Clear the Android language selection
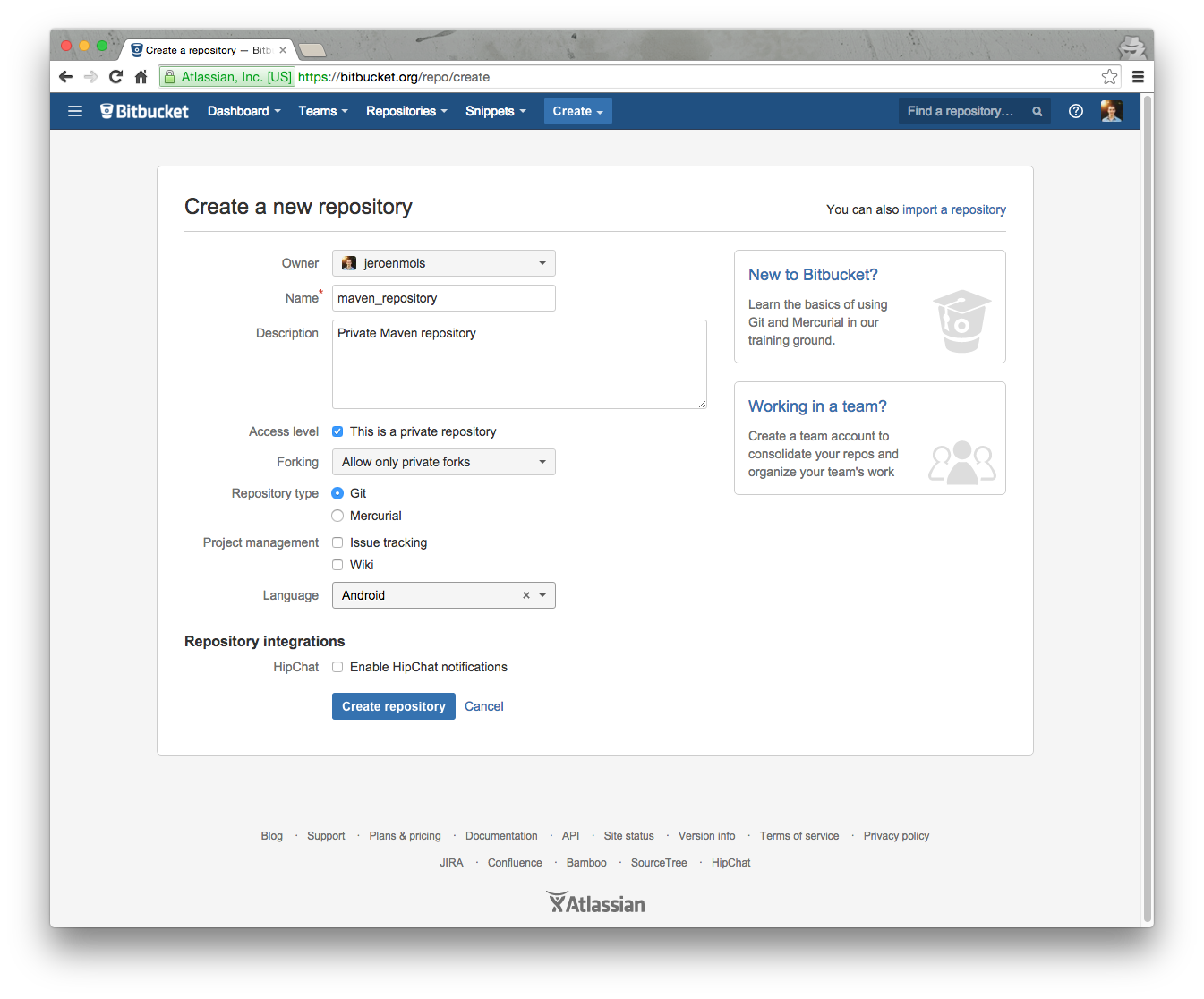 [x=526, y=595]
